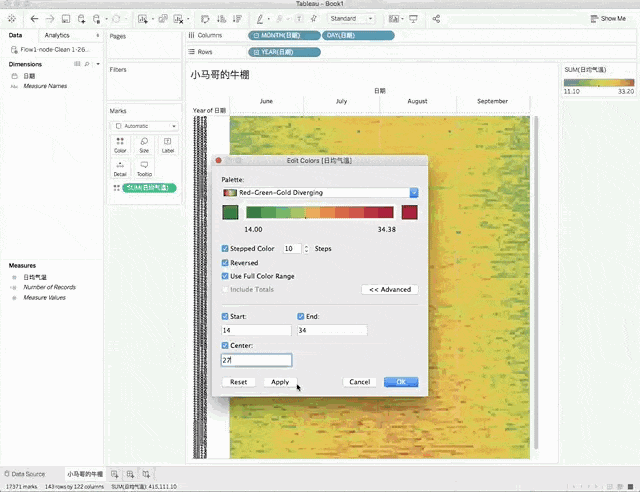
Task: Open the Color card in Marks
Action: pos(120,145)
